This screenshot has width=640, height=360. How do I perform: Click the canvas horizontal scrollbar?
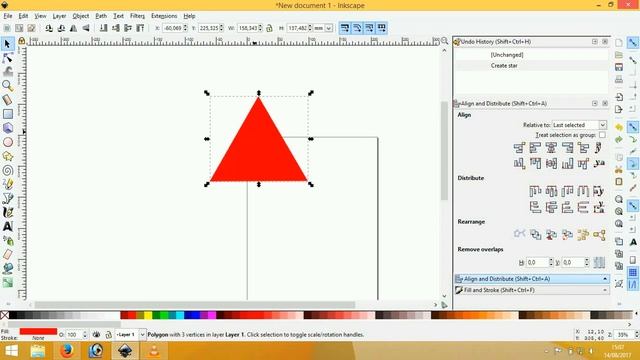tap(195, 304)
